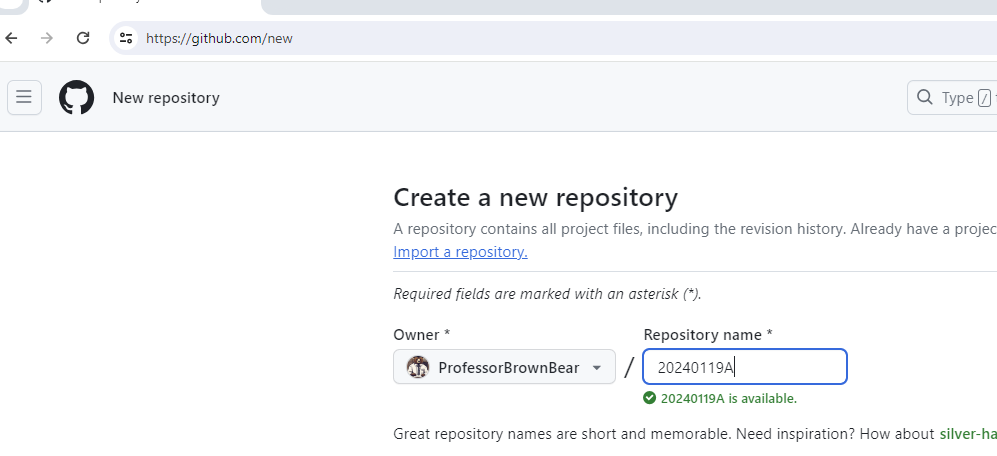Screen dimensions: 997x456
Task: Click the search magnifying glass icon
Action: [925, 98]
